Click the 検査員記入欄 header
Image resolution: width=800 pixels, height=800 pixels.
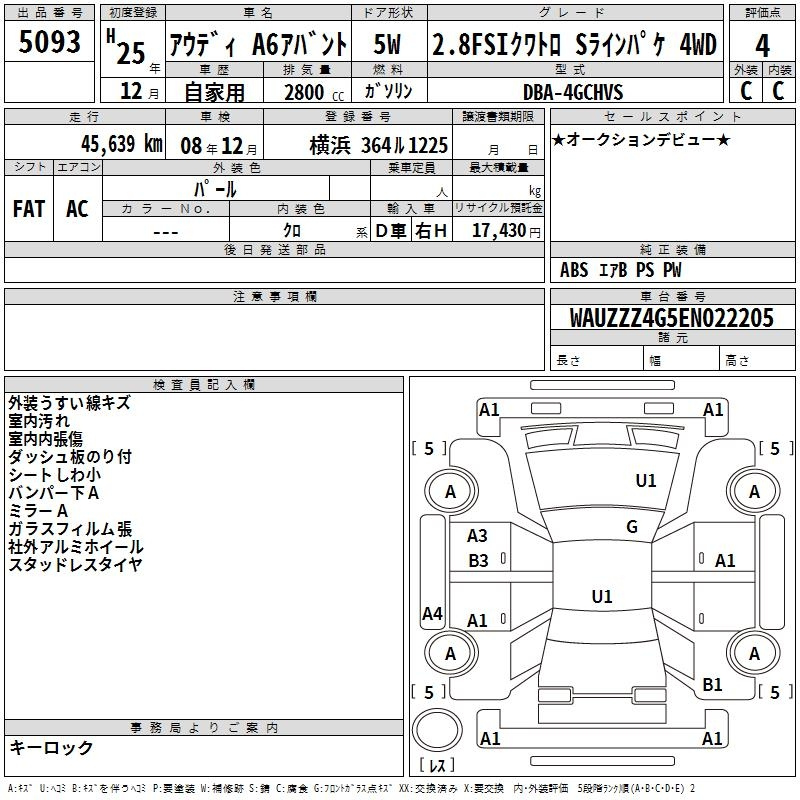(204, 385)
